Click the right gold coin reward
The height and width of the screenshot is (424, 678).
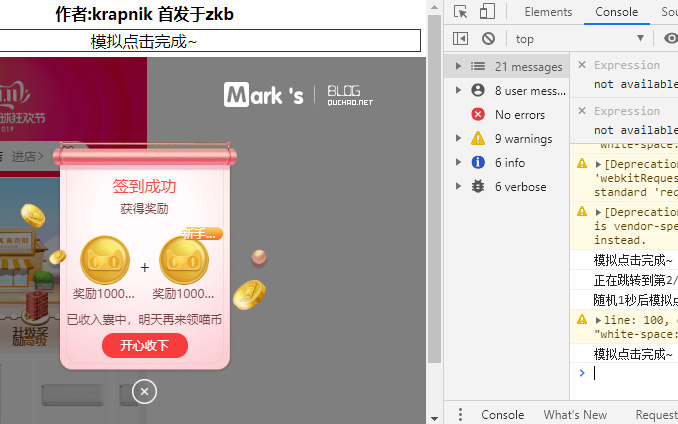click(184, 261)
